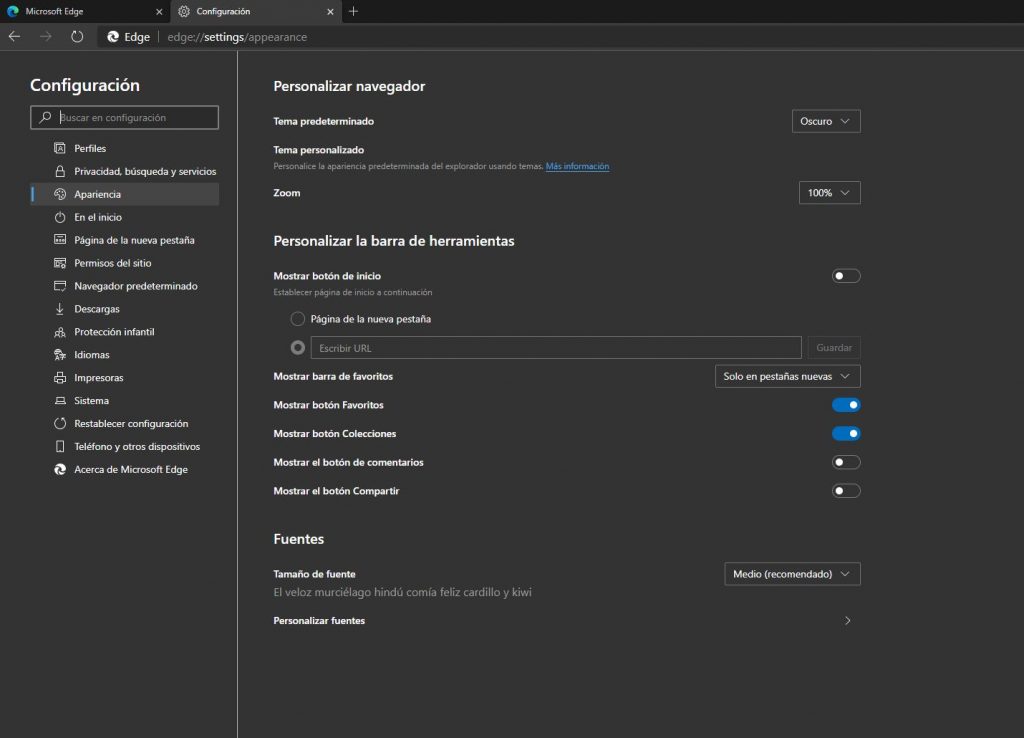
Task: Enable Mostrar el botón de comentarios toggle
Action: click(x=846, y=462)
